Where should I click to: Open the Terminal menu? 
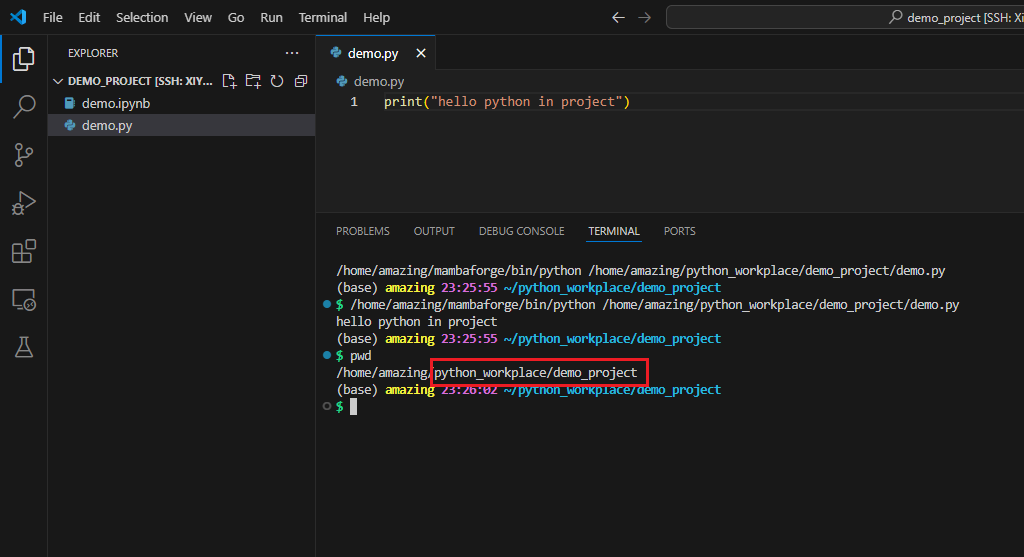[322, 17]
